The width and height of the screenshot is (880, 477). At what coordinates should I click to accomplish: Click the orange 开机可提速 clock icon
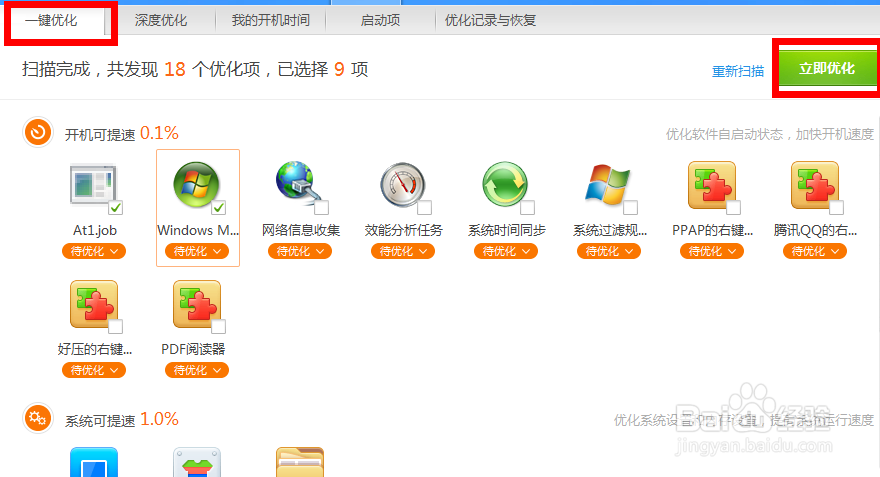tap(38, 132)
